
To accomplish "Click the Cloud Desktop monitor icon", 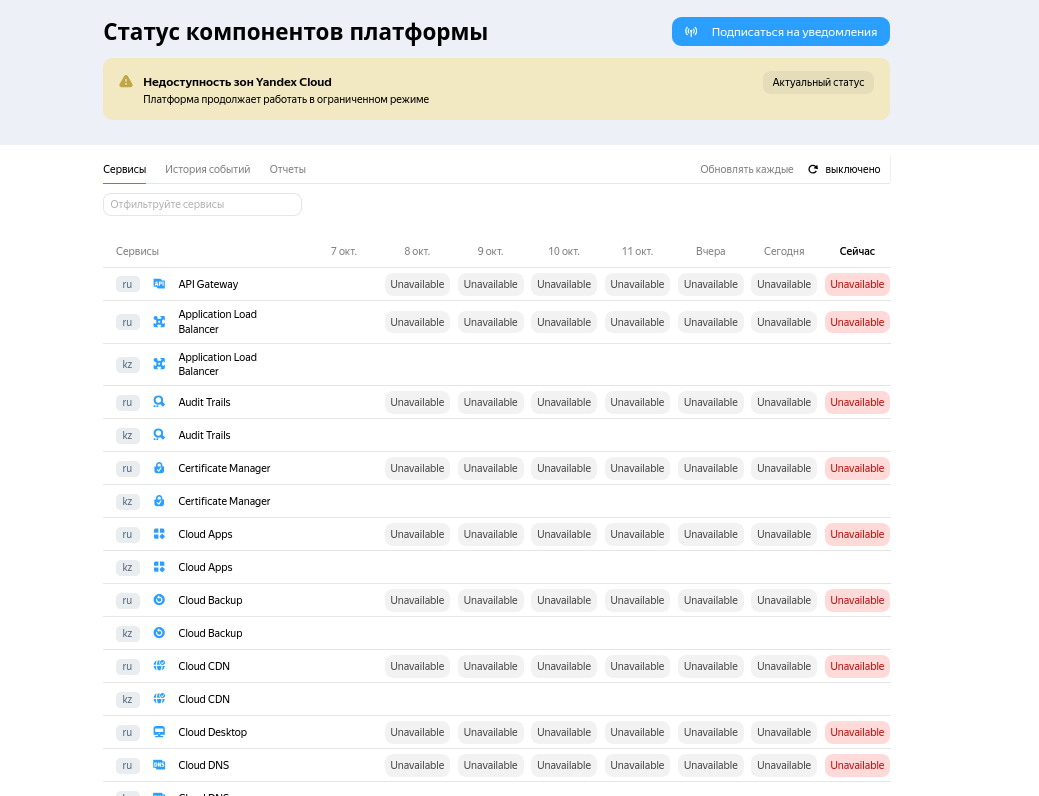I will [159, 732].
